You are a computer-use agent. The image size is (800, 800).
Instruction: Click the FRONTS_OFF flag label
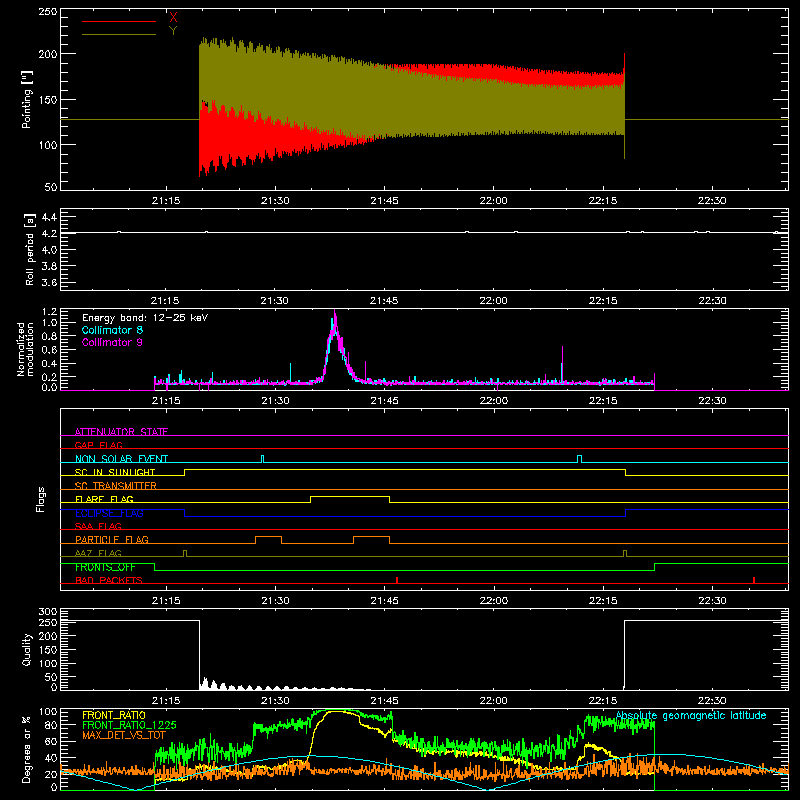(105, 567)
